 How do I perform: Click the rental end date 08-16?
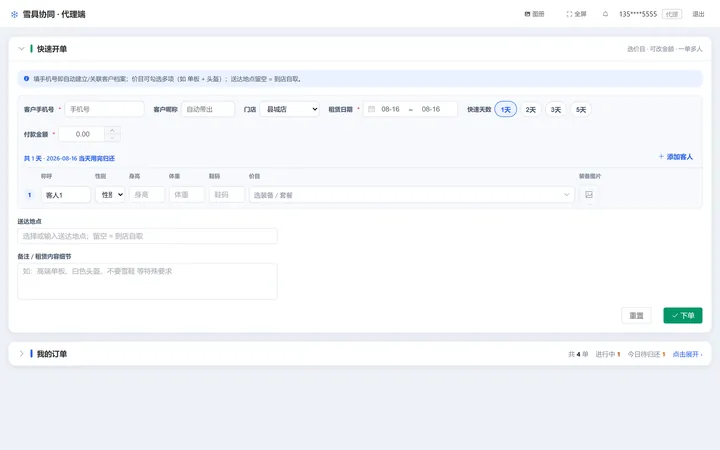coord(431,109)
